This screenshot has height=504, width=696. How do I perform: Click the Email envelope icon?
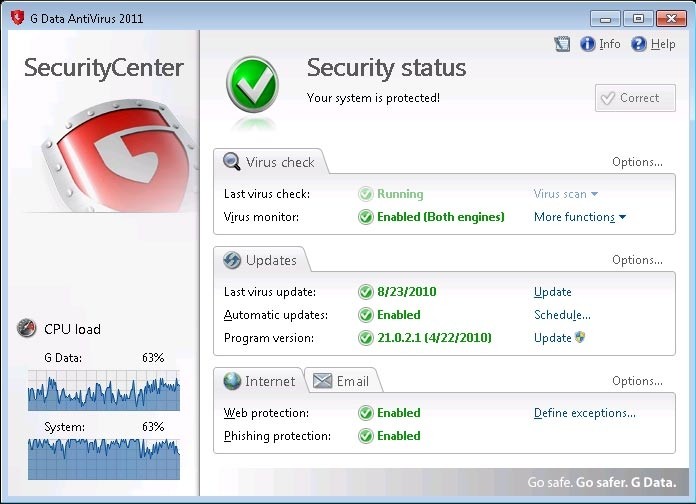pyautogui.click(x=322, y=381)
